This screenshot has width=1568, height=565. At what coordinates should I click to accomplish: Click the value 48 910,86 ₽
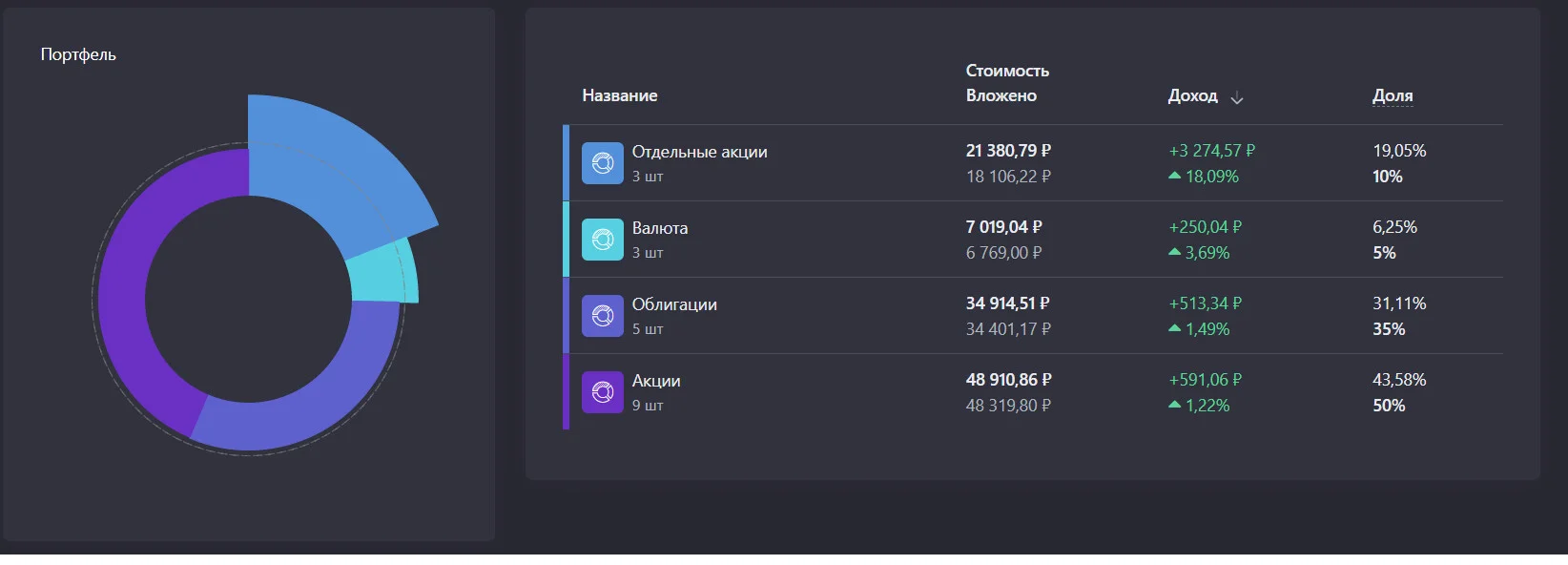(x=1008, y=380)
